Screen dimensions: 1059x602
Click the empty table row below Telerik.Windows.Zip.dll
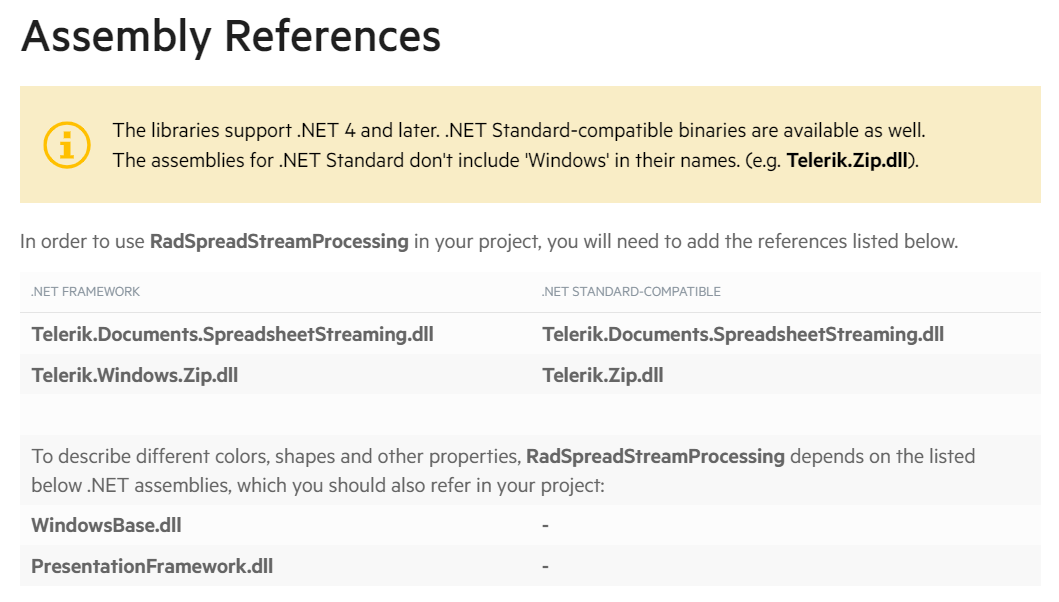pos(530,414)
